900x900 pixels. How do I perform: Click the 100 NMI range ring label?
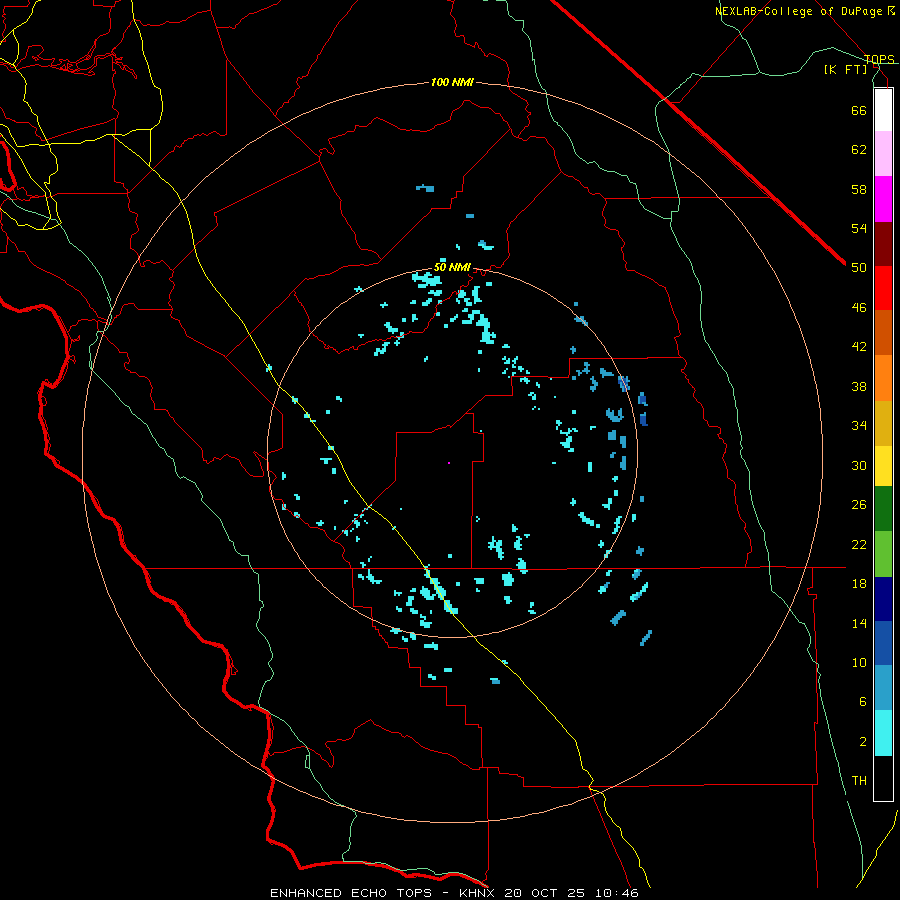[452, 83]
